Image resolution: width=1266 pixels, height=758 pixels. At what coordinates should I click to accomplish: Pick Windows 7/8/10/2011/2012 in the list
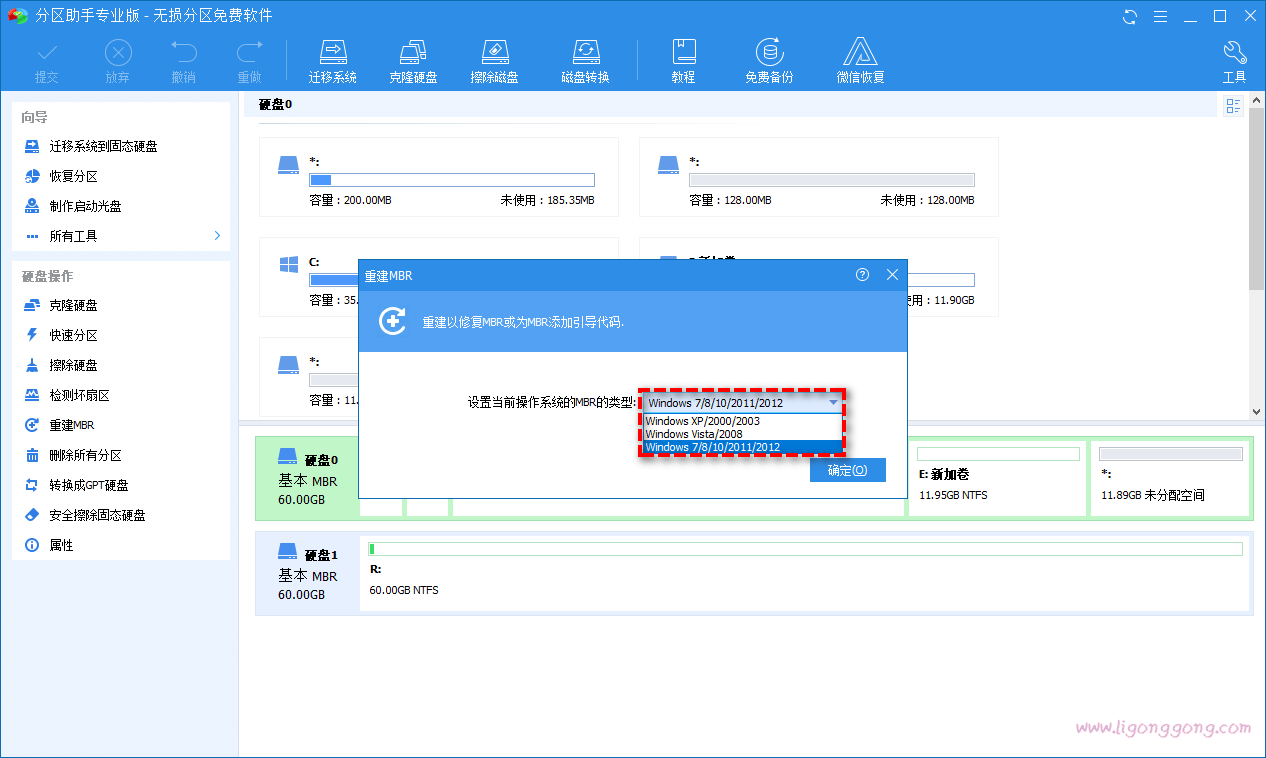712,447
